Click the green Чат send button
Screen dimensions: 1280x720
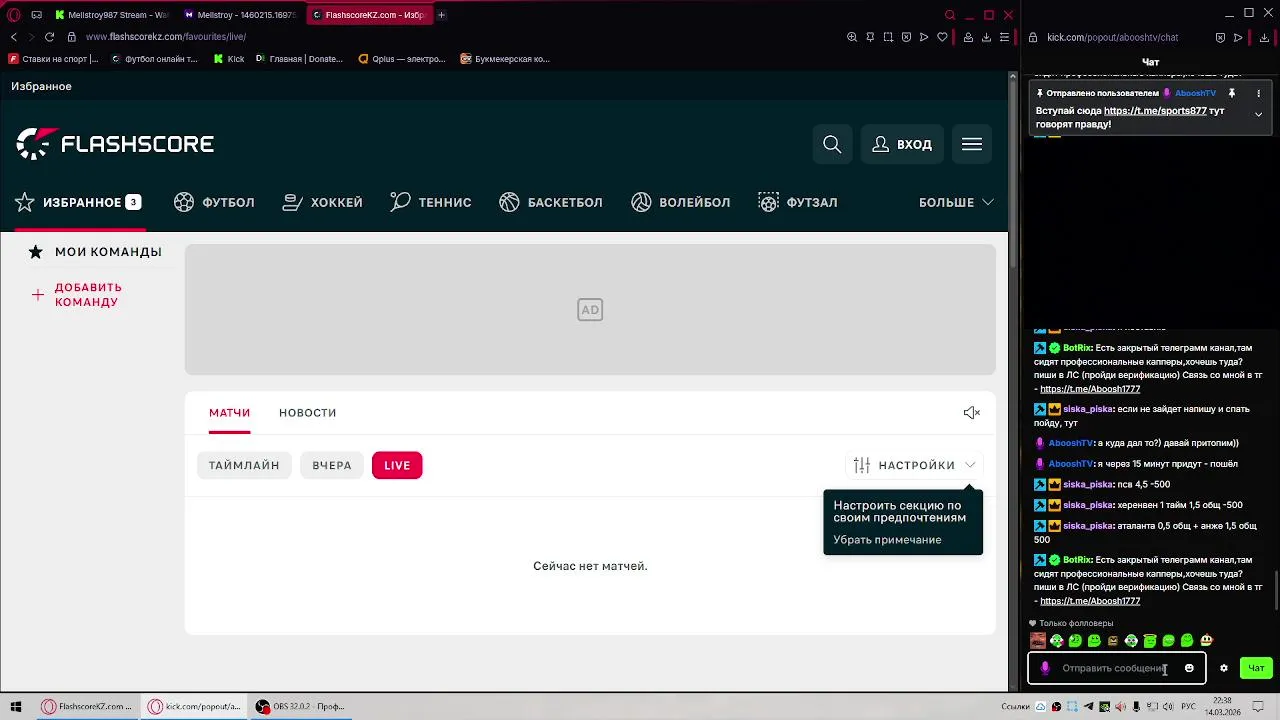1256,668
